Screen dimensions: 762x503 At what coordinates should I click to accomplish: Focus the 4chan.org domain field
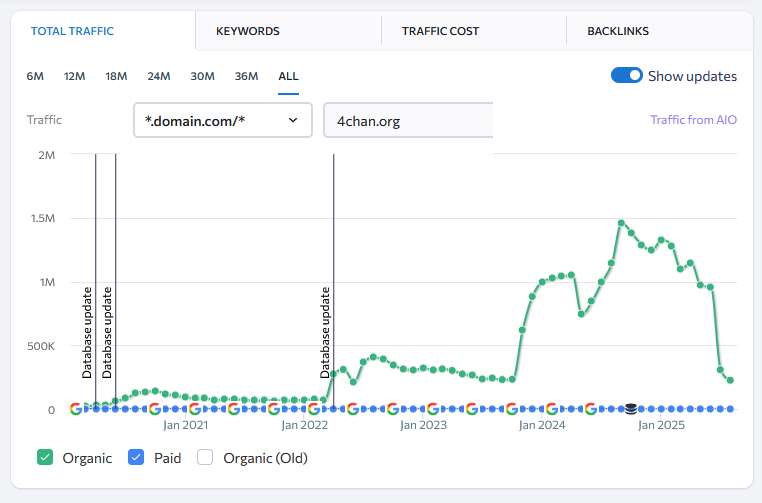point(408,120)
